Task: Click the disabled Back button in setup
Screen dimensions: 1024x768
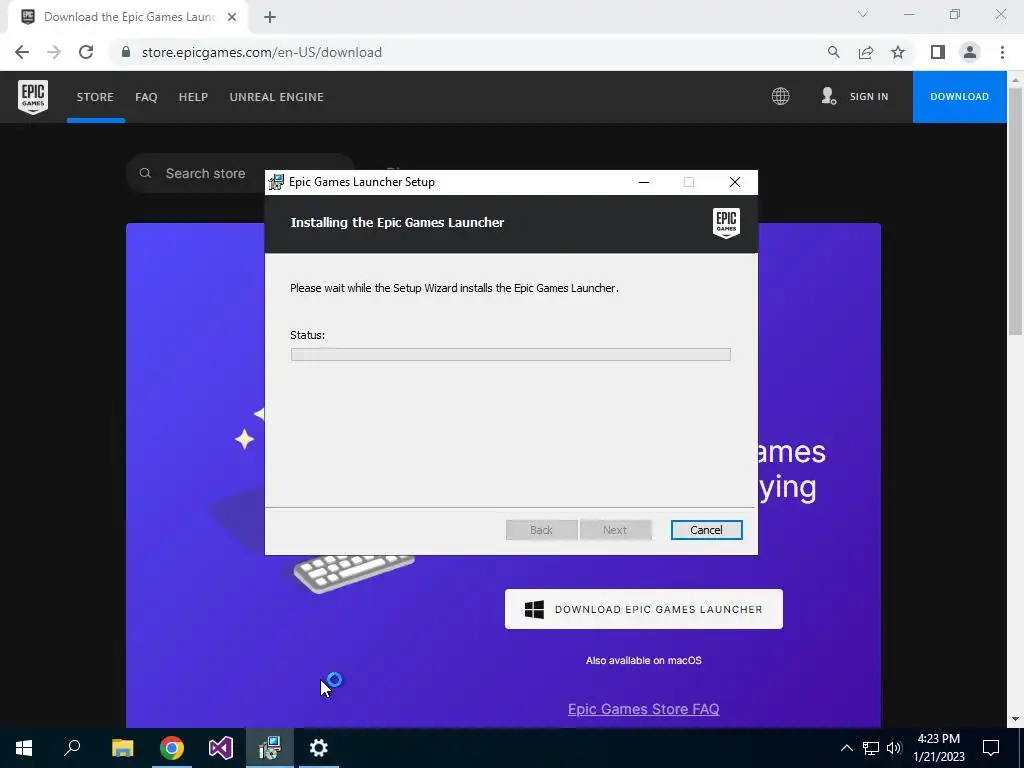Action: pos(541,530)
